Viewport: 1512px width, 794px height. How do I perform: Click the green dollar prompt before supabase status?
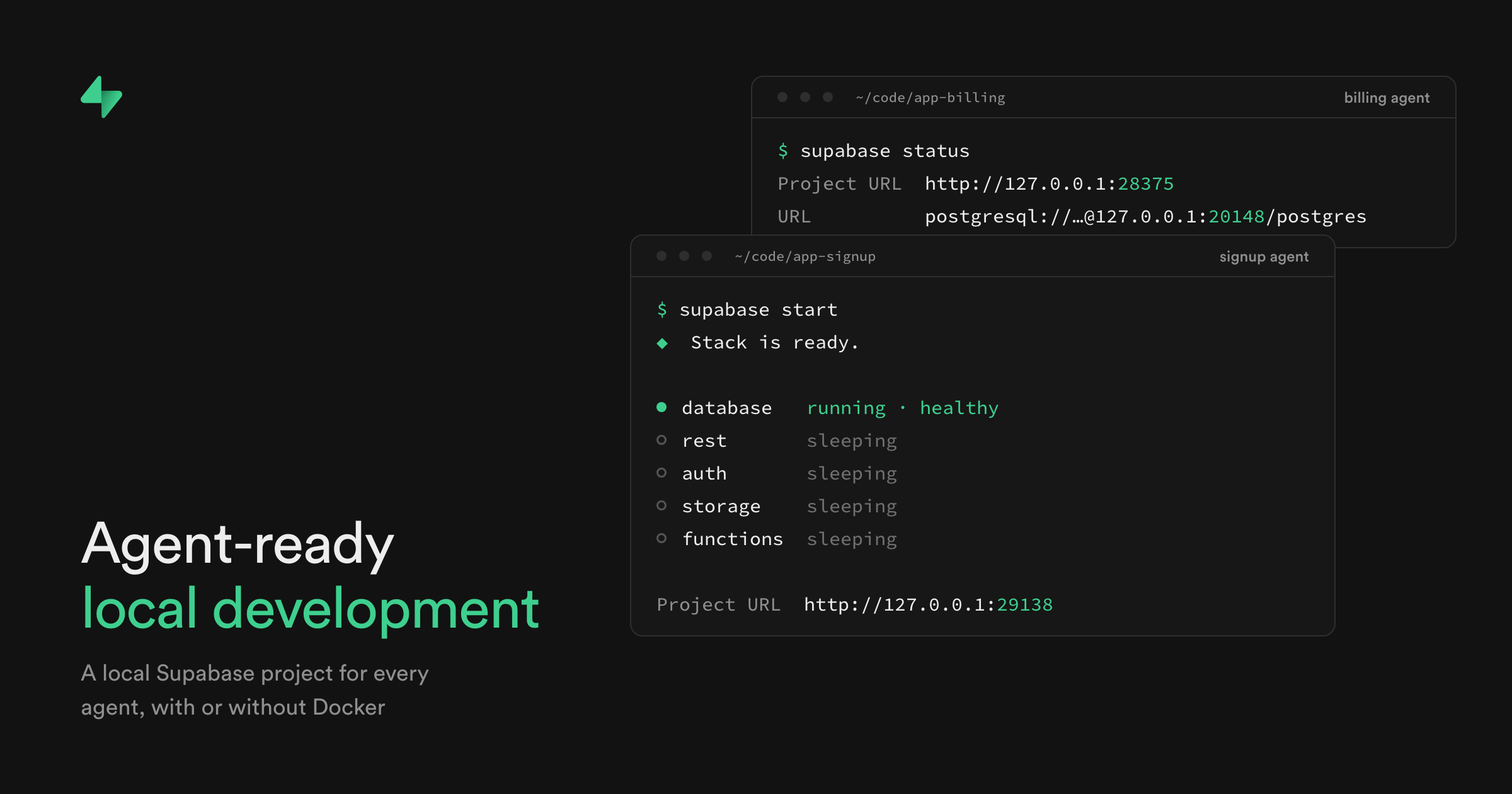783,151
